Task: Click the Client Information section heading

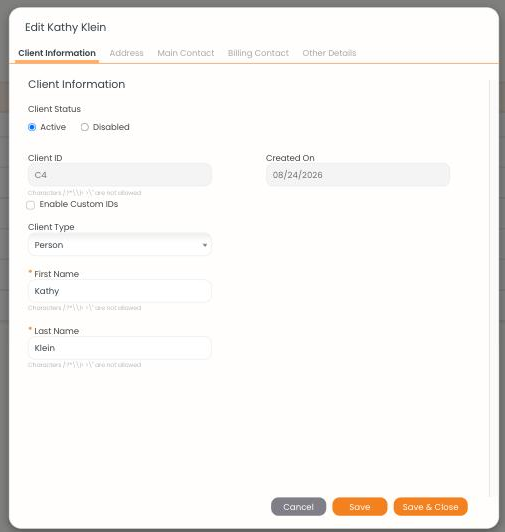Action: tap(77, 84)
